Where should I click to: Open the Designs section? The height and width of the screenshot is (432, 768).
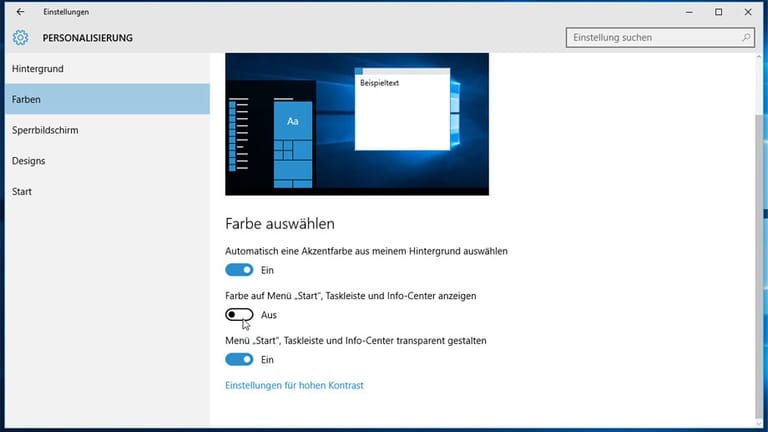pyautogui.click(x=107, y=161)
